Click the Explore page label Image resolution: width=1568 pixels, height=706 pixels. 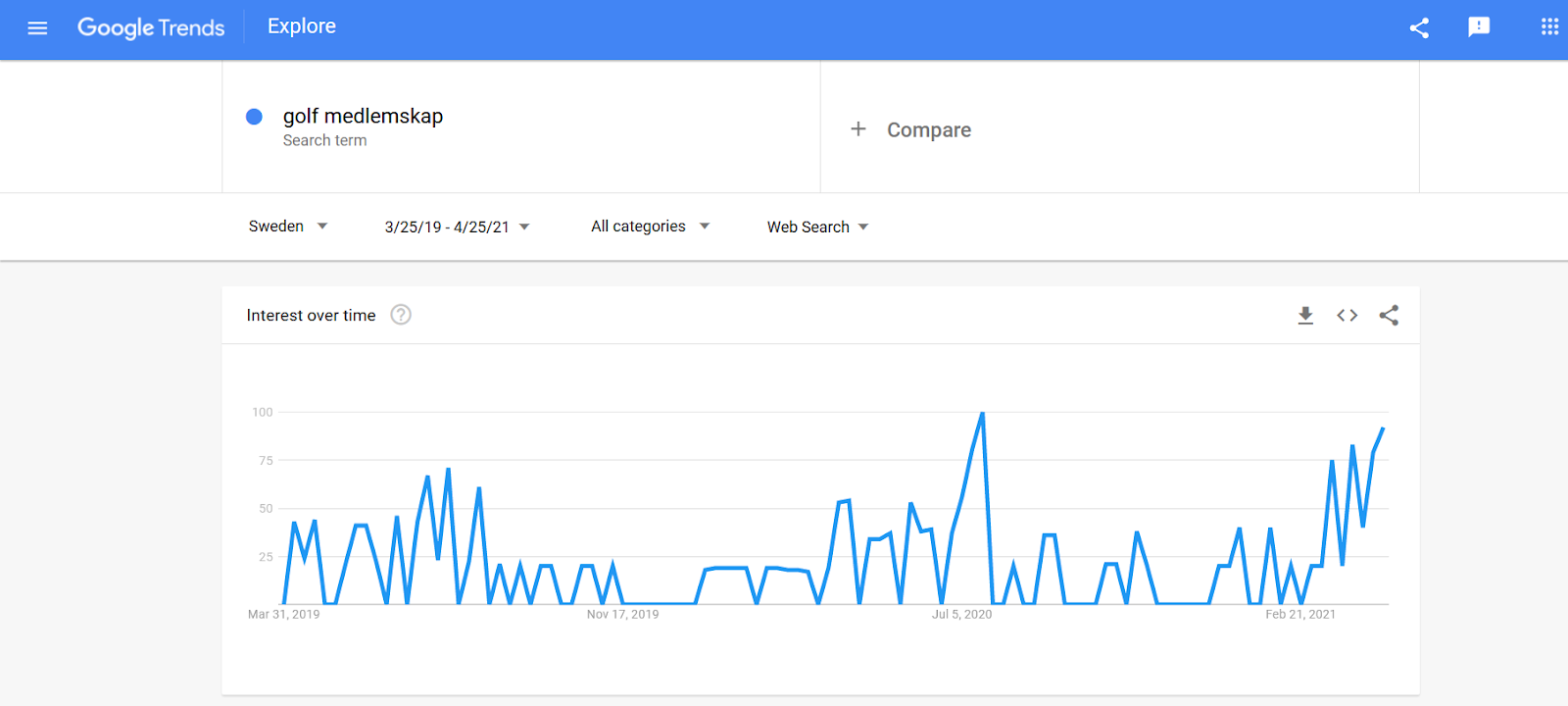(x=302, y=26)
